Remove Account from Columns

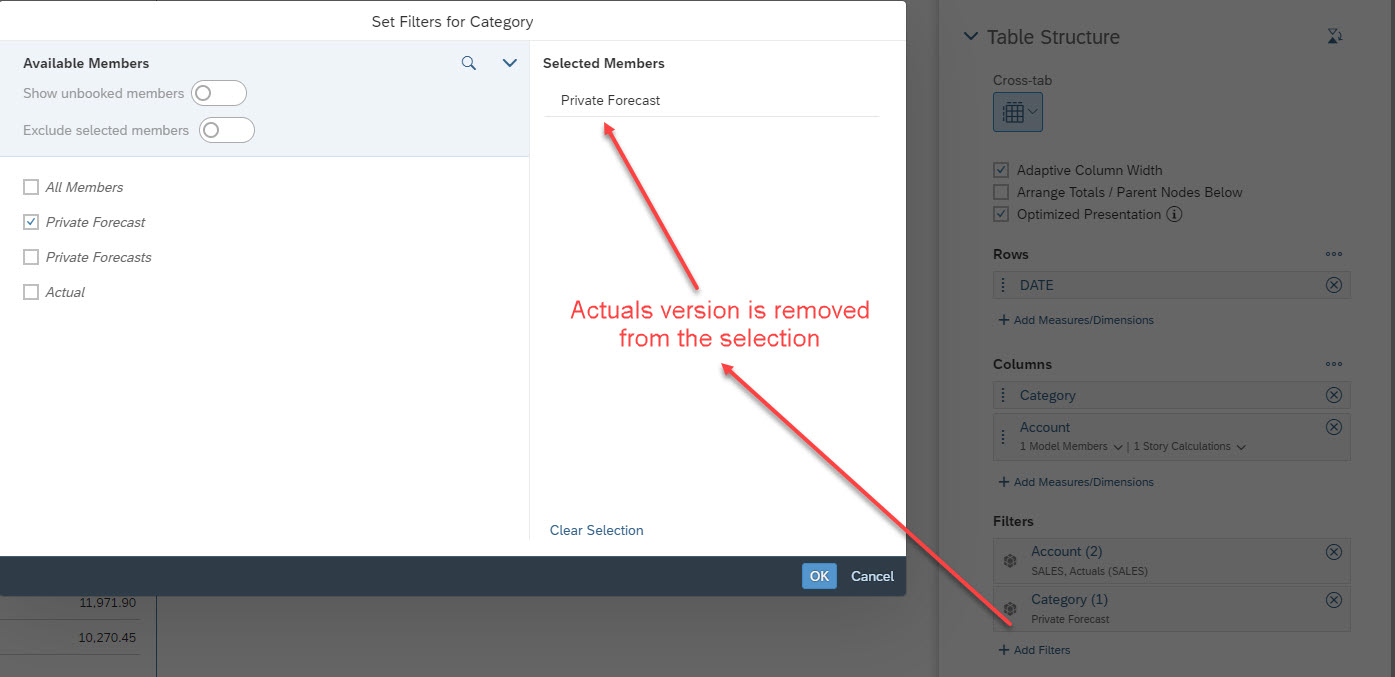(1333, 427)
